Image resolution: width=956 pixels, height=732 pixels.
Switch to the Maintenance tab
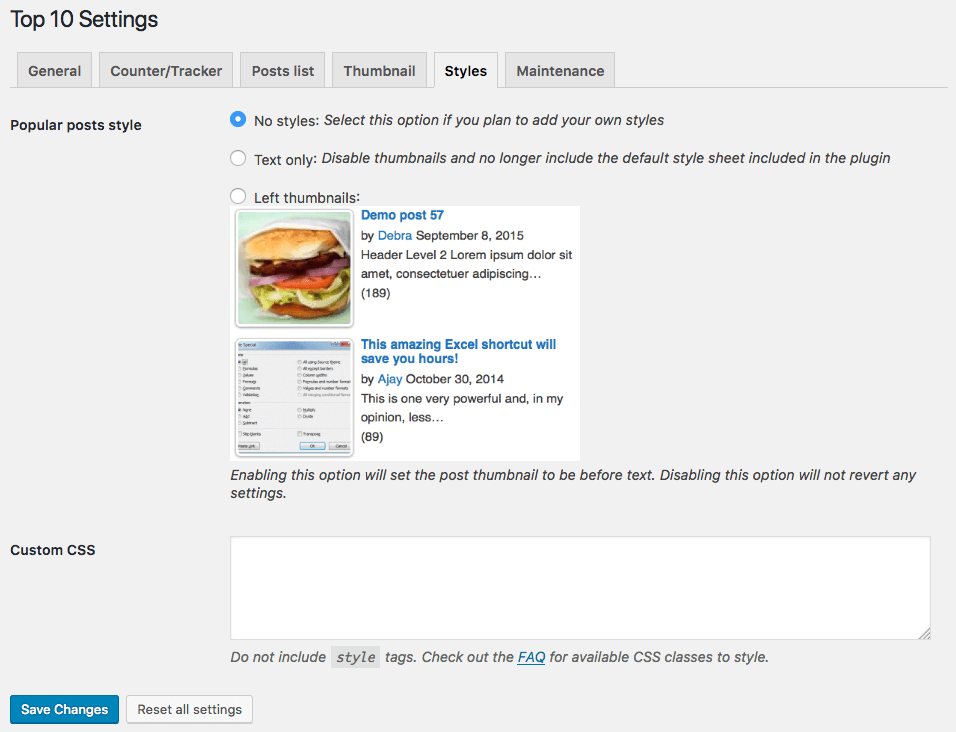point(560,71)
